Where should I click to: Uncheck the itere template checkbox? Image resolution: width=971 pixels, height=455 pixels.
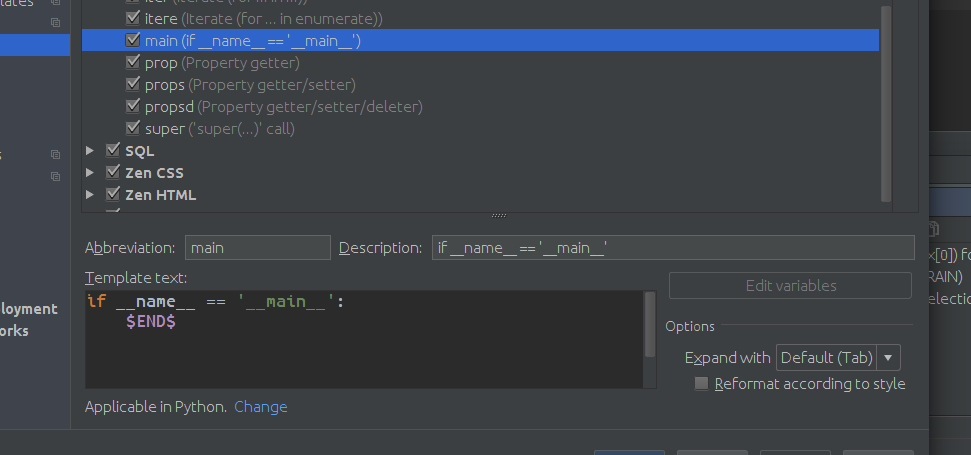tap(133, 18)
